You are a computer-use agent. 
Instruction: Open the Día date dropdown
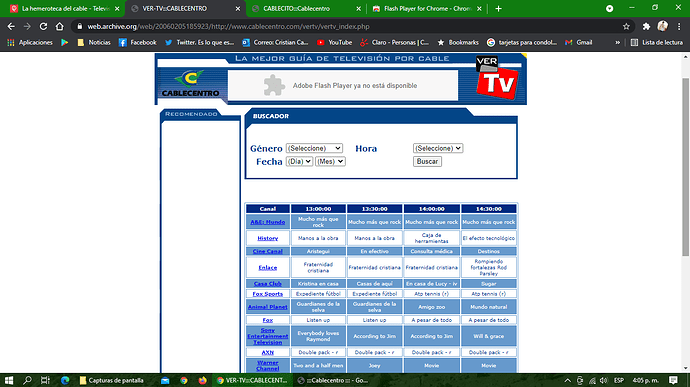click(x=299, y=162)
